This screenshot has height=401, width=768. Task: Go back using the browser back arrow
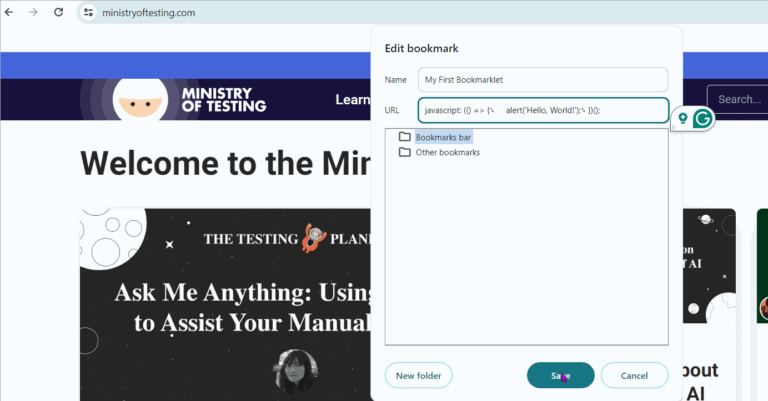(9, 12)
